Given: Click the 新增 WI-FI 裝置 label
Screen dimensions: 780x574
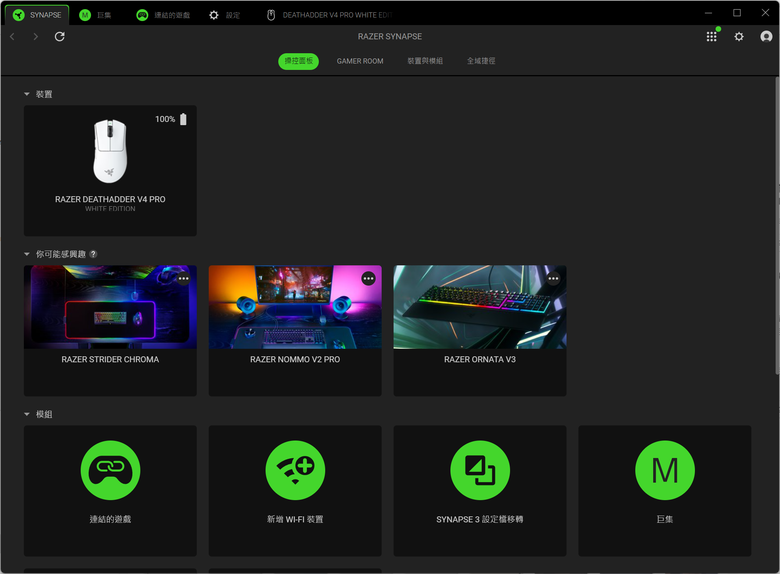Looking at the screenshot, I should point(295,519).
